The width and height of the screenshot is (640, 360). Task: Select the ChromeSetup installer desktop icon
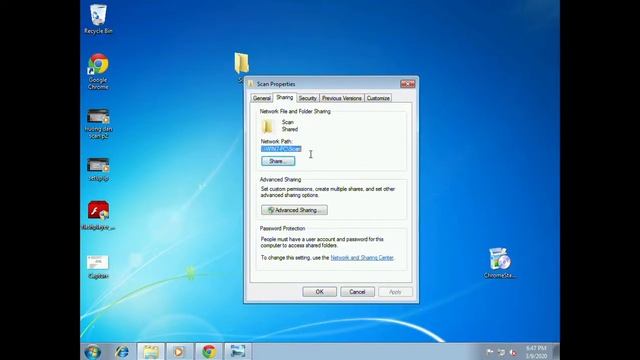point(500,263)
